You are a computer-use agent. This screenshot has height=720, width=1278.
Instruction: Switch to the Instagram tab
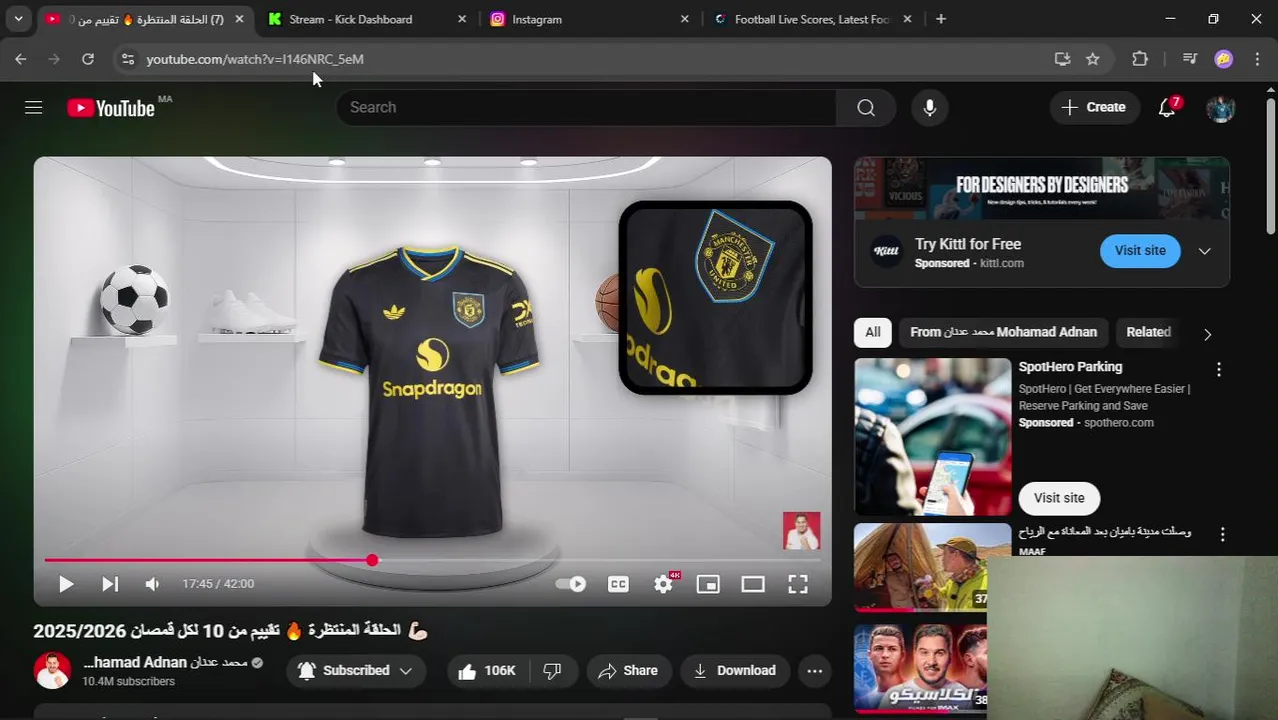537,19
